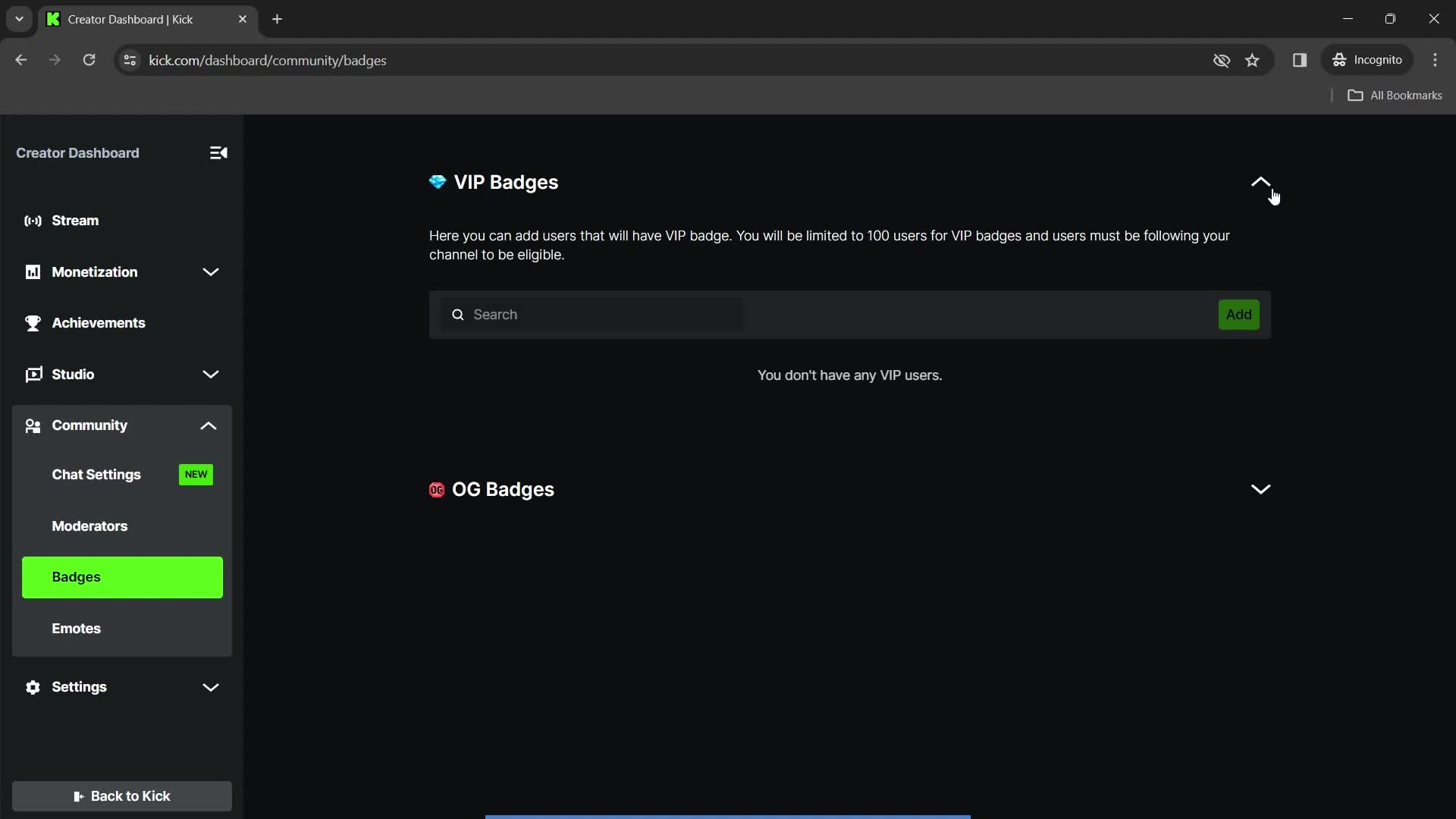The image size is (1456, 819).
Task: Expand the OG Badges section
Action: [1260, 489]
